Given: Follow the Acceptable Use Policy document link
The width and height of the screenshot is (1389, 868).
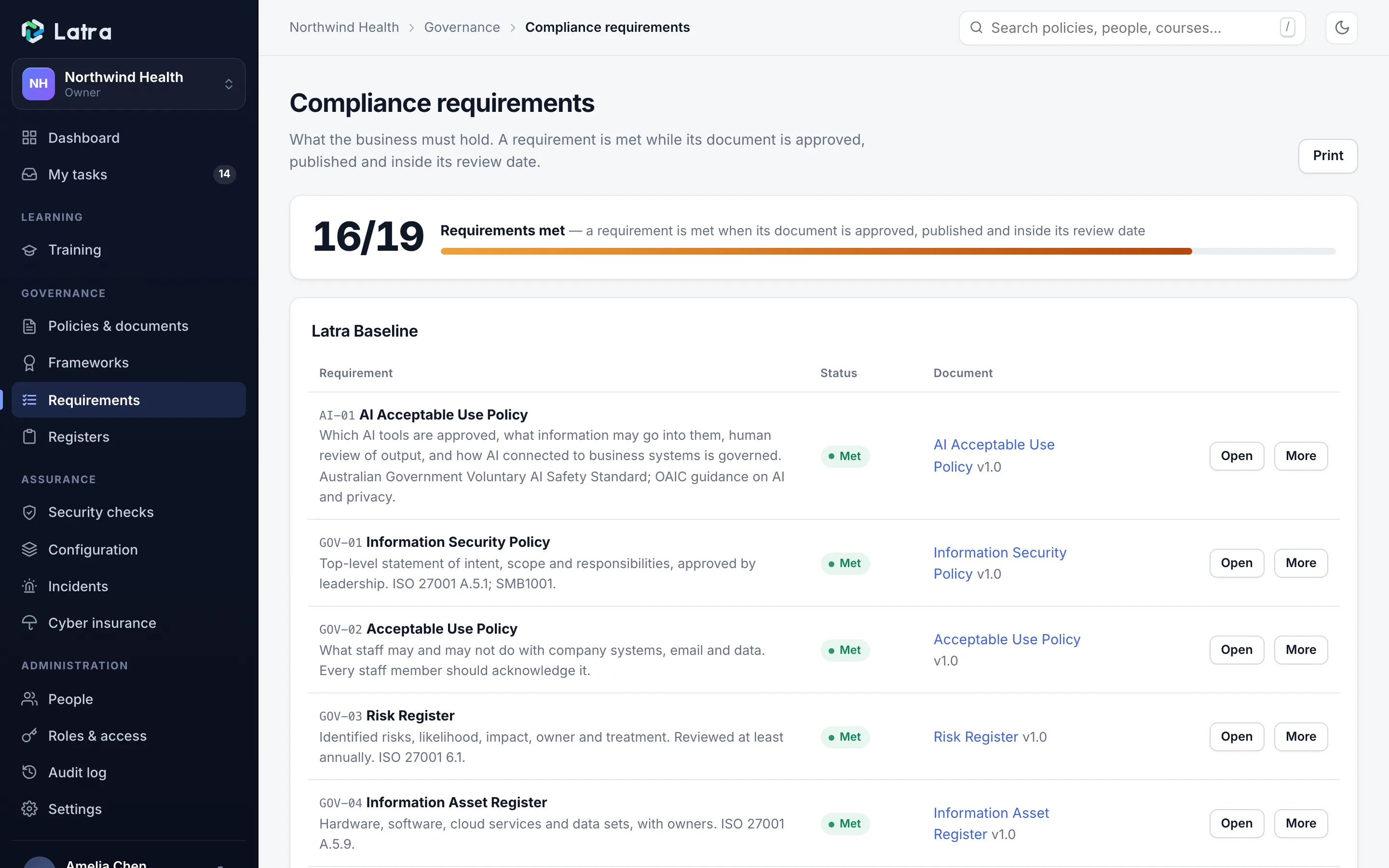Looking at the screenshot, I should coord(1007,639).
